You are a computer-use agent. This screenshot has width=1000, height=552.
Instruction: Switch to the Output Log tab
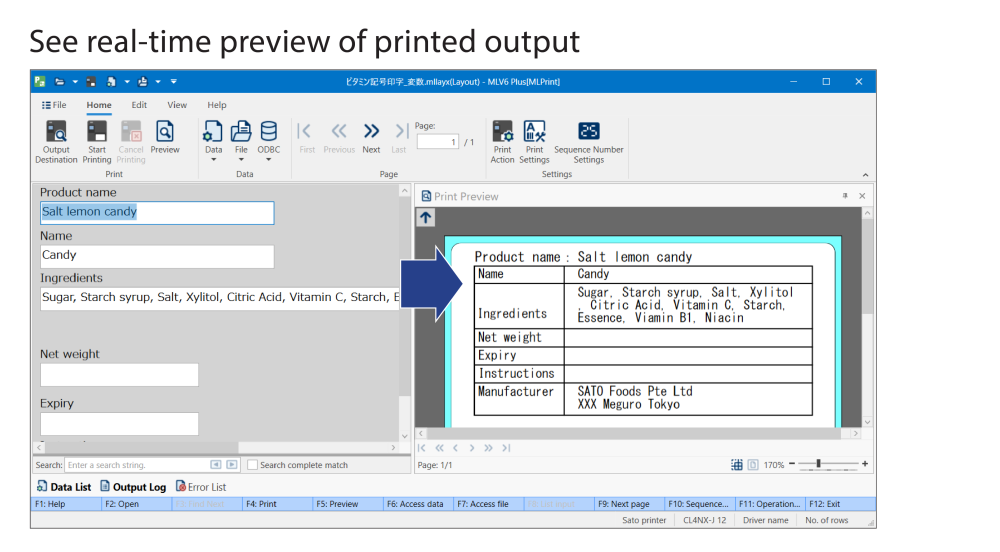[133, 487]
